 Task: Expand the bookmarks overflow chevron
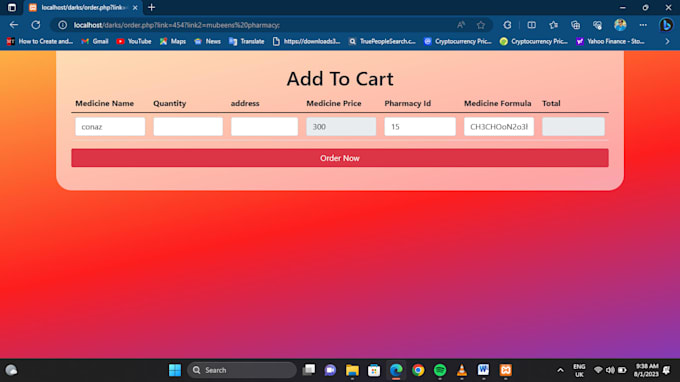[667, 41]
